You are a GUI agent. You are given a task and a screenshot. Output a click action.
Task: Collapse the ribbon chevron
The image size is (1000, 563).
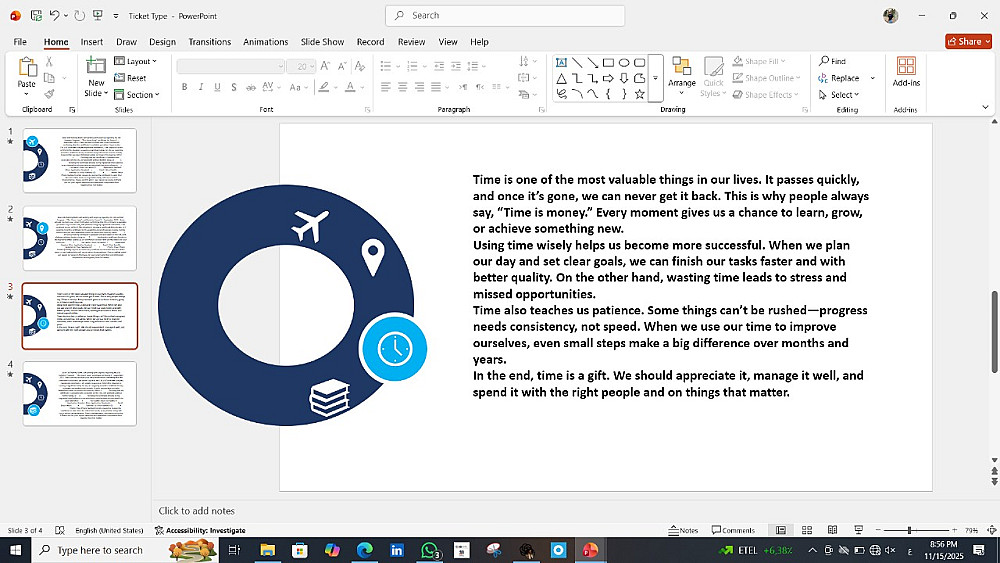pos(985,107)
